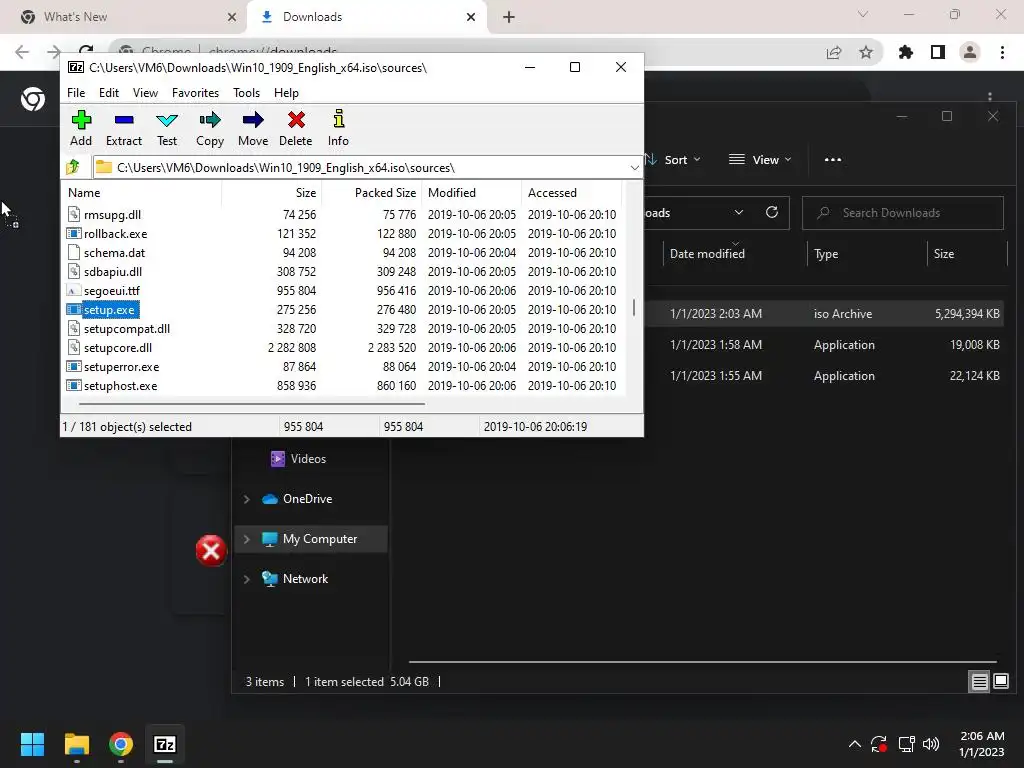
Task: Select the setuphost.exe file icon
Action: 74,385
